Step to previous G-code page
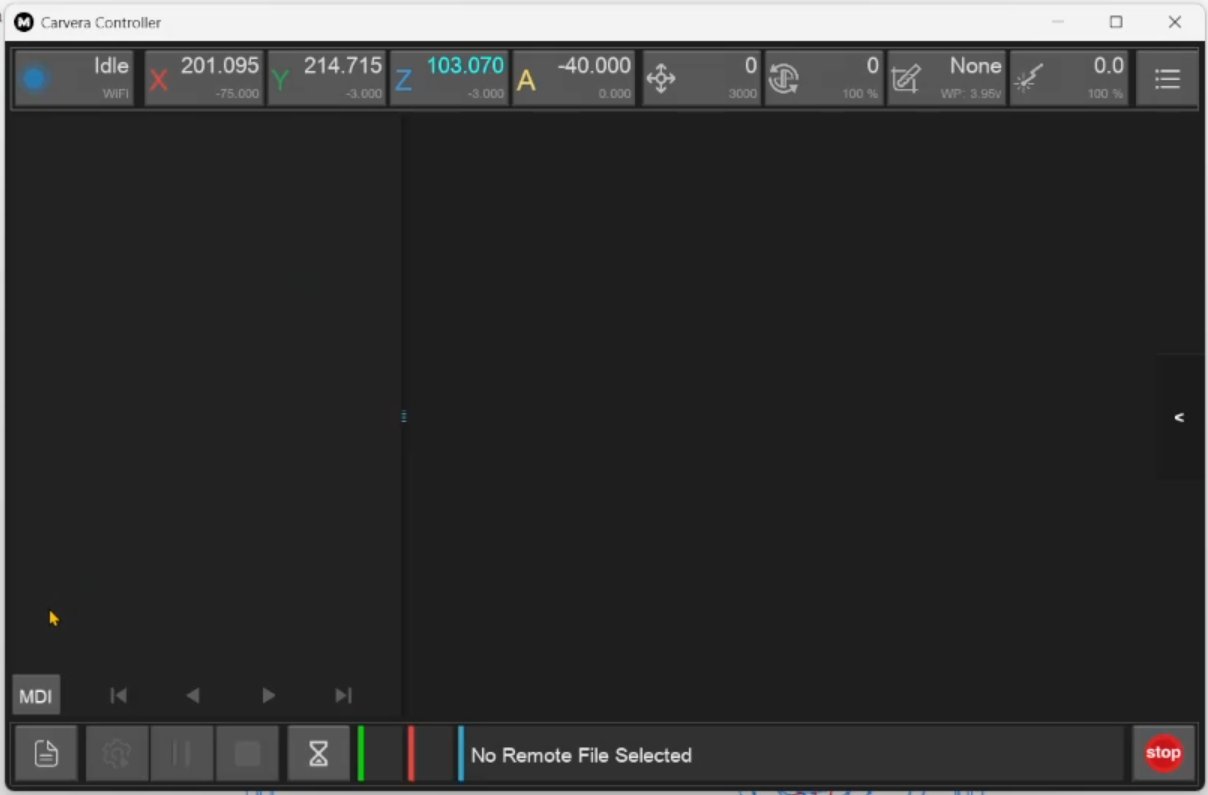The image size is (1208, 795). click(x=193, y=695)
